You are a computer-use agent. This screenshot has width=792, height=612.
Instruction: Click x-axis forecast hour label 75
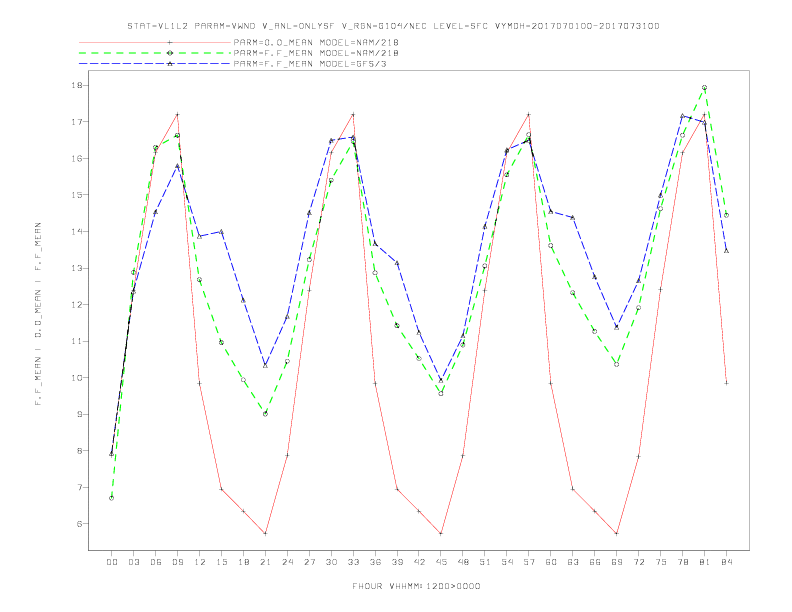(661, 562)
